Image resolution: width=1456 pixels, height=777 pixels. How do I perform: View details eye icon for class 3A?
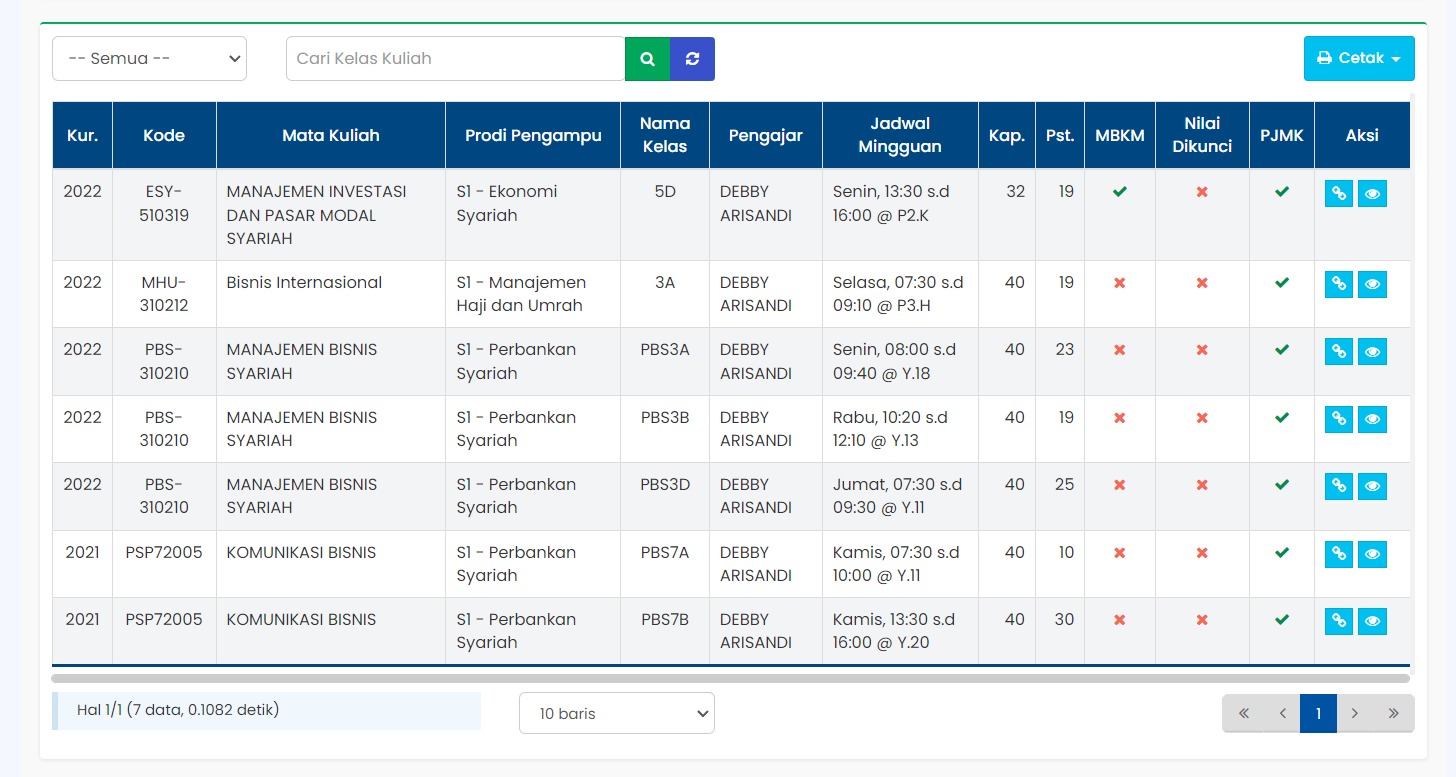[x=1373, y=285]
